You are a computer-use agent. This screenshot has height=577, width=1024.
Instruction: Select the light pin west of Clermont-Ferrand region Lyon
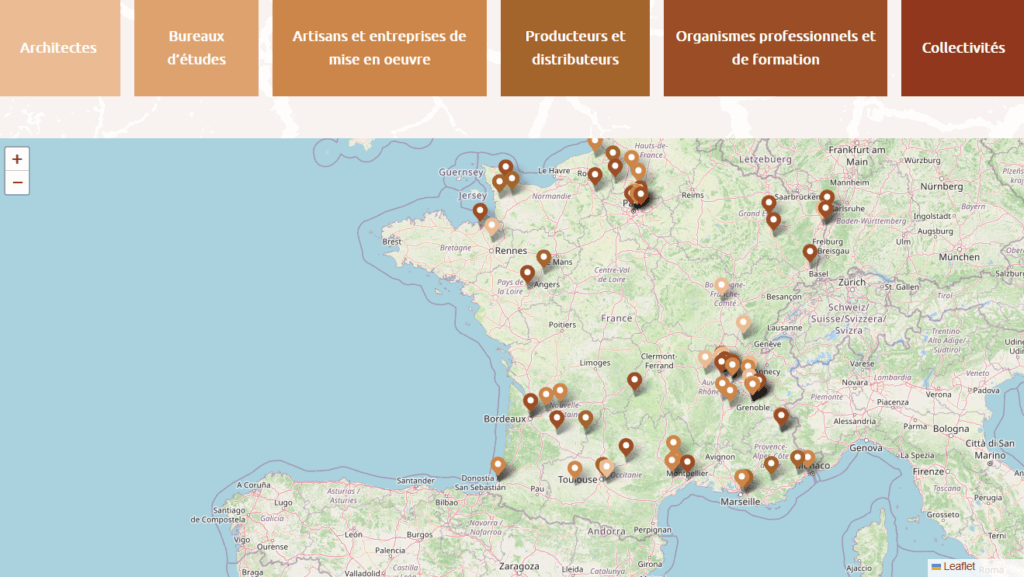(x=705, y=358)
